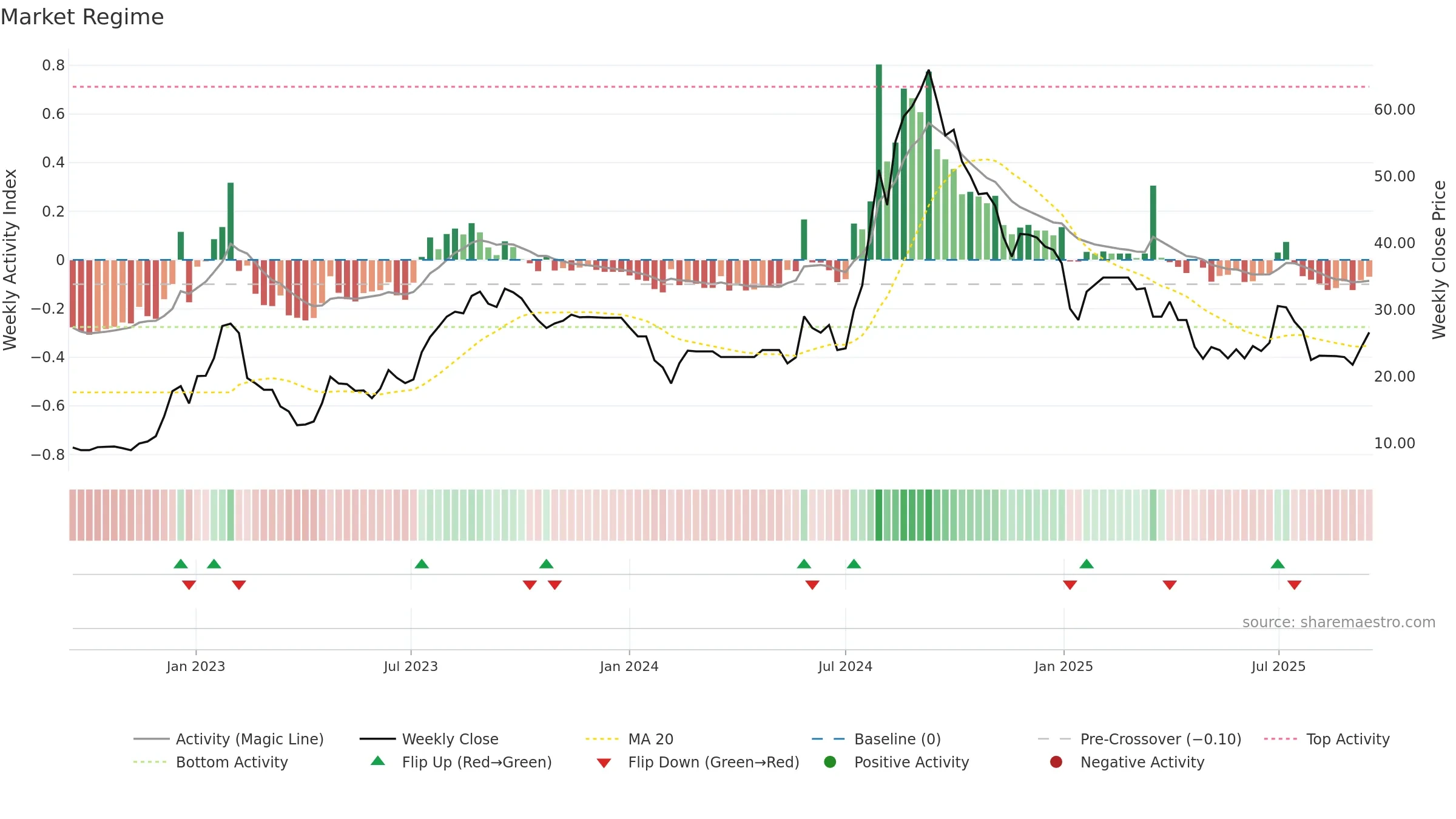This screenshot has width=1456, height=819.
Task: Click the 10.00 right-axis price label
Action: [x=1395, y=443]
